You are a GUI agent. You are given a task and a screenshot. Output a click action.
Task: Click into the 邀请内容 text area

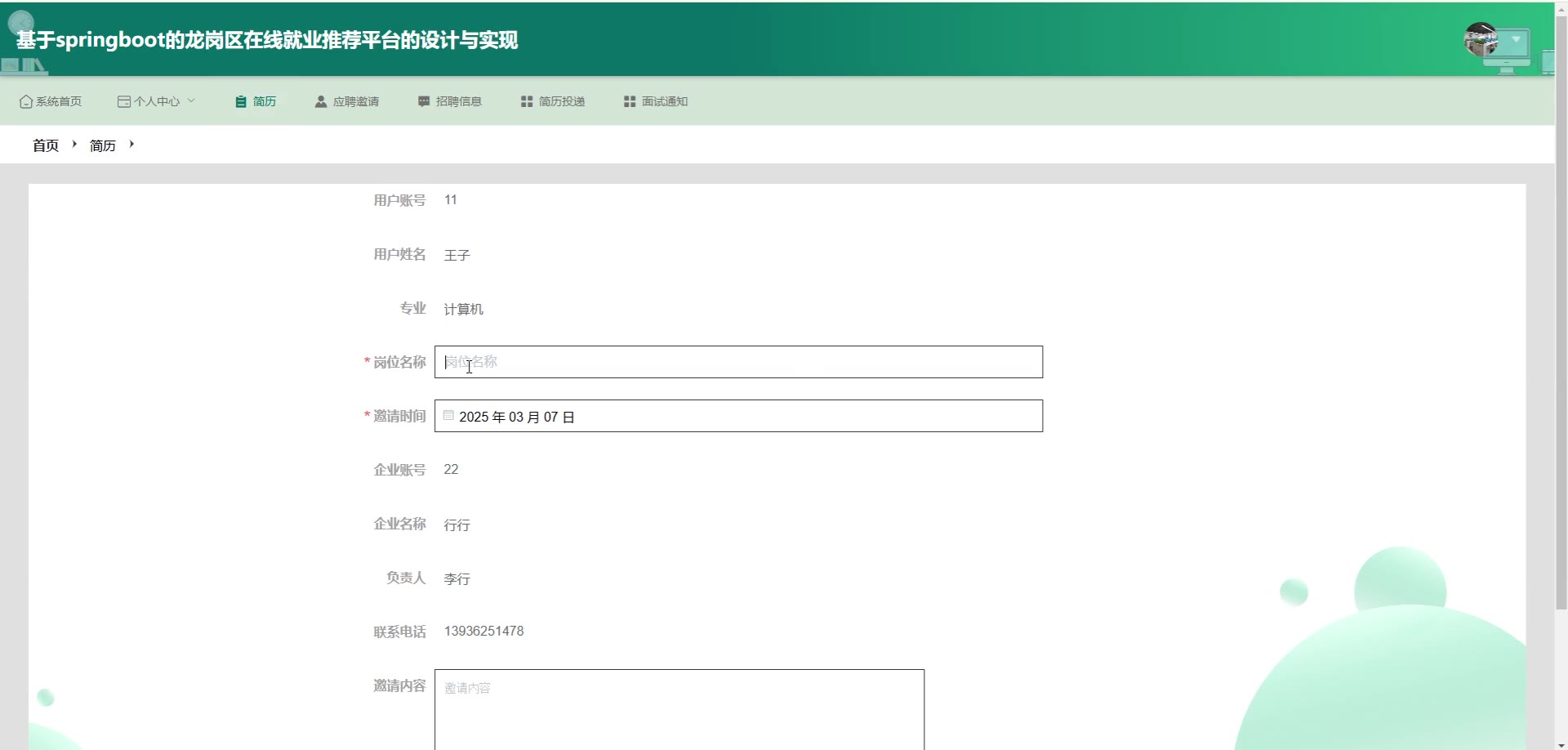tap(679, 709)
